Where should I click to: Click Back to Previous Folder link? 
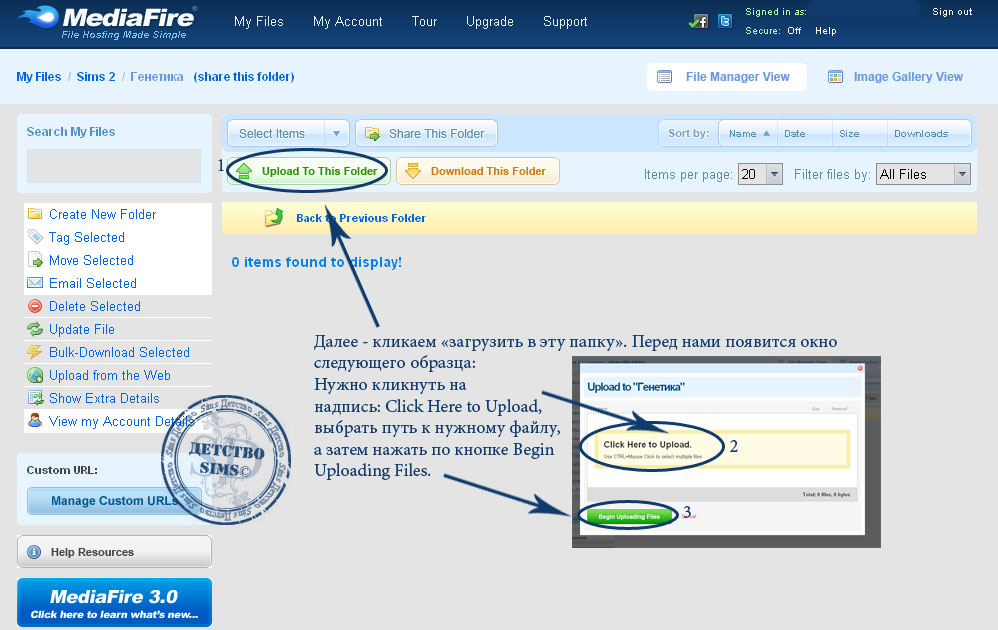point(361,218)
